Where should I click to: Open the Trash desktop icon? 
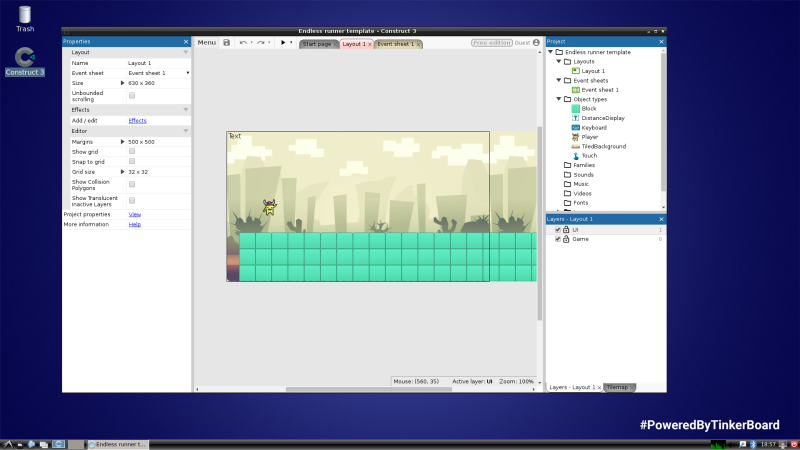pos(24,19)
